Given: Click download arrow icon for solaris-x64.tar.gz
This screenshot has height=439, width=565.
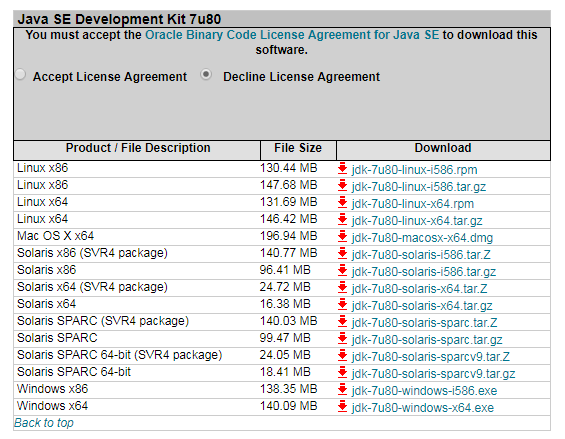Looking at the screenshot, I should tap(342, 305).
